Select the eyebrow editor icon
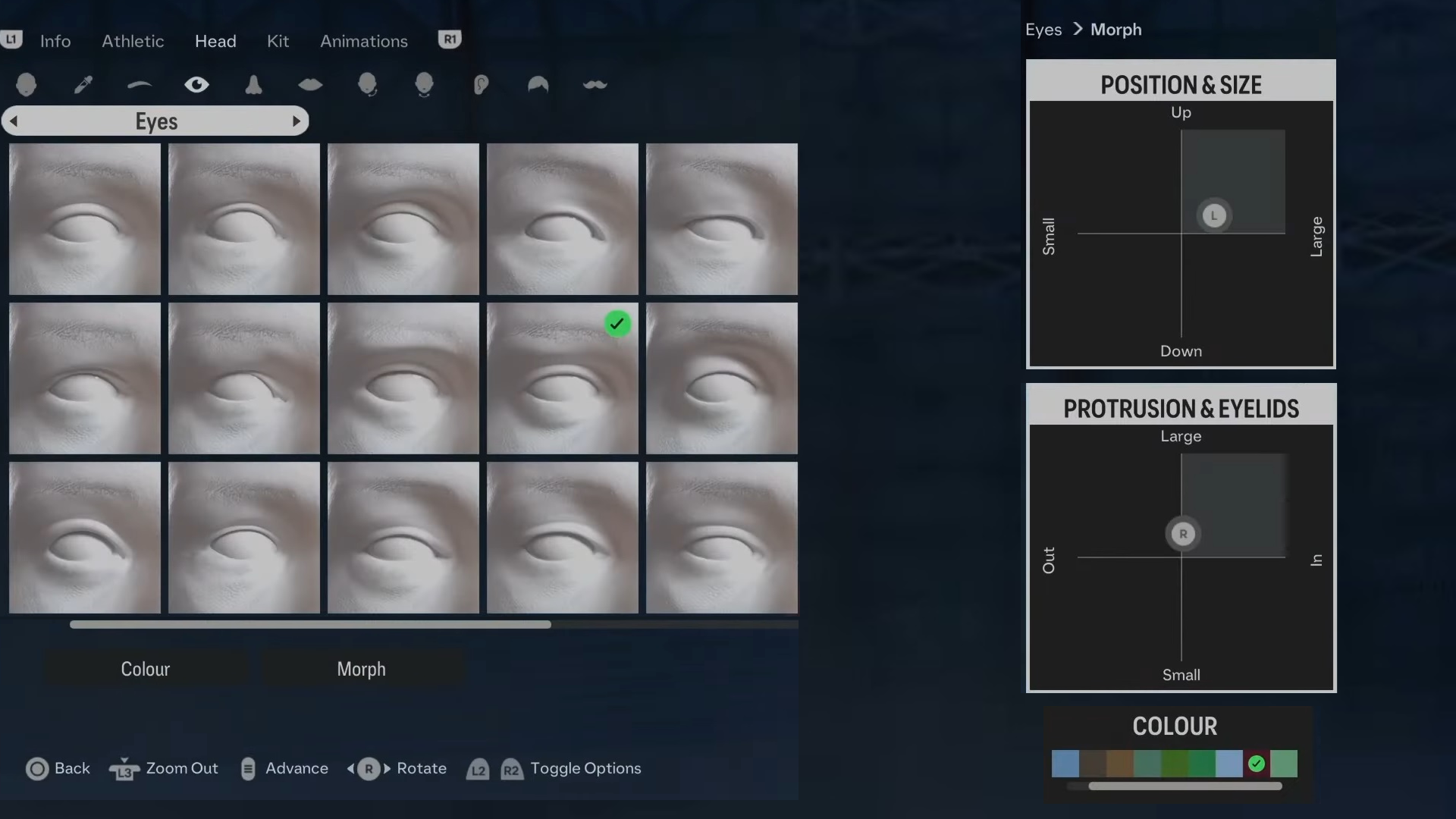Image resolution: width=1456 pixels, height=819 pixels. pyautogui.click(x=140, y=84)
